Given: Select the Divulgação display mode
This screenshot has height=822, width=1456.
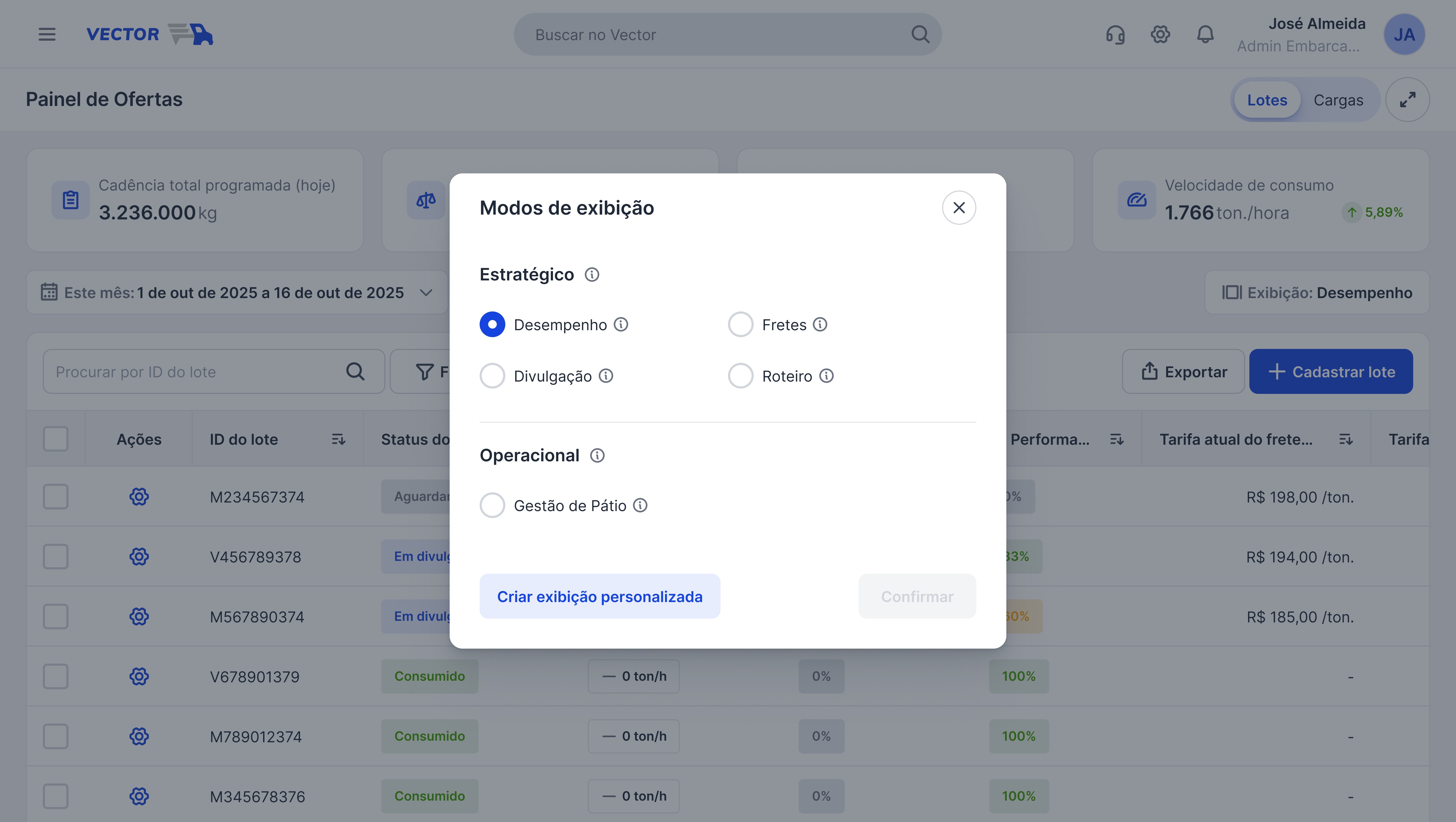Looking at the screenshot, I should [492, 376].
